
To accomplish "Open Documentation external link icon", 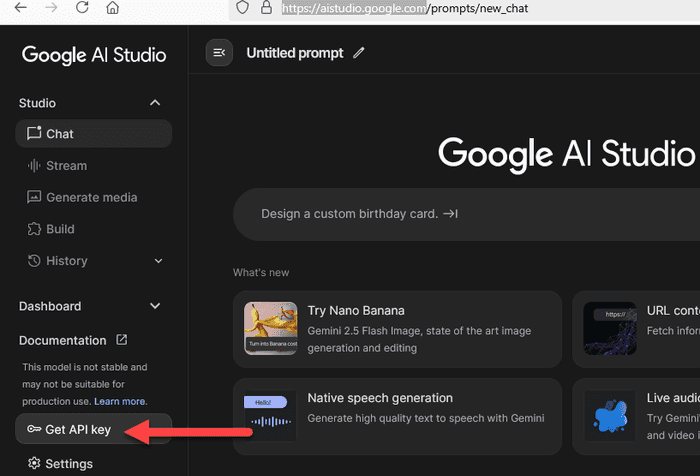I will coord(122,340).
